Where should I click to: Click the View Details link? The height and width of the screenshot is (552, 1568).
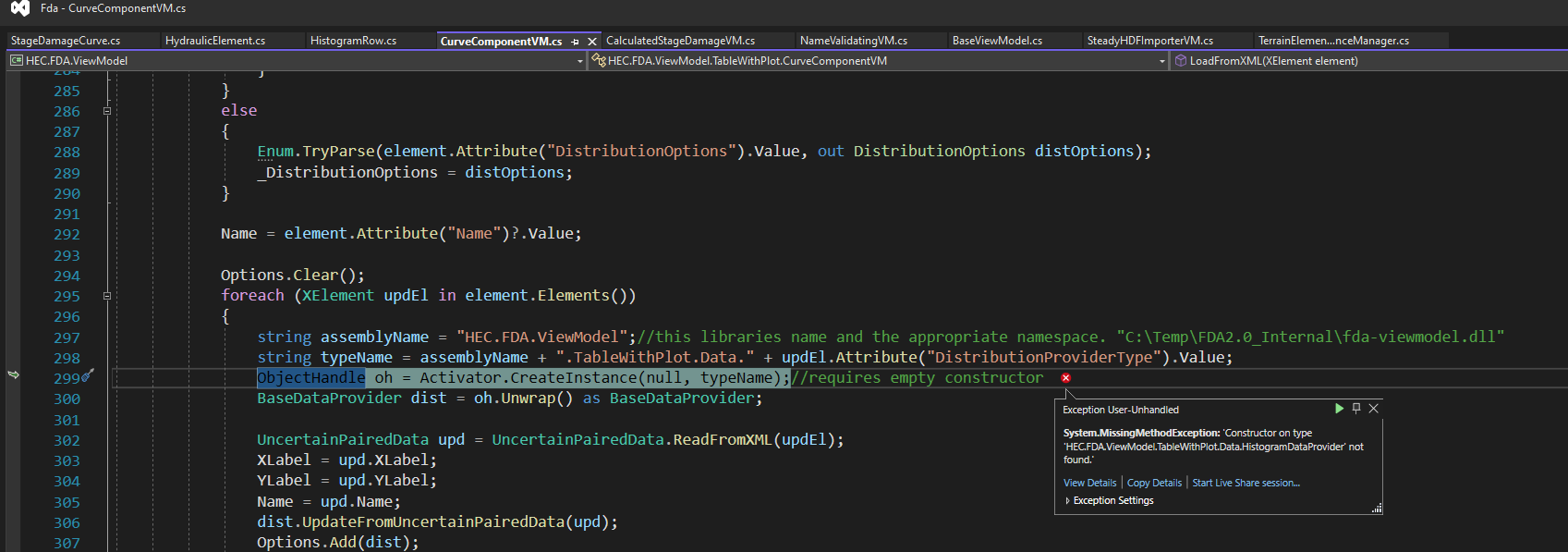(x=1089, y=483)
